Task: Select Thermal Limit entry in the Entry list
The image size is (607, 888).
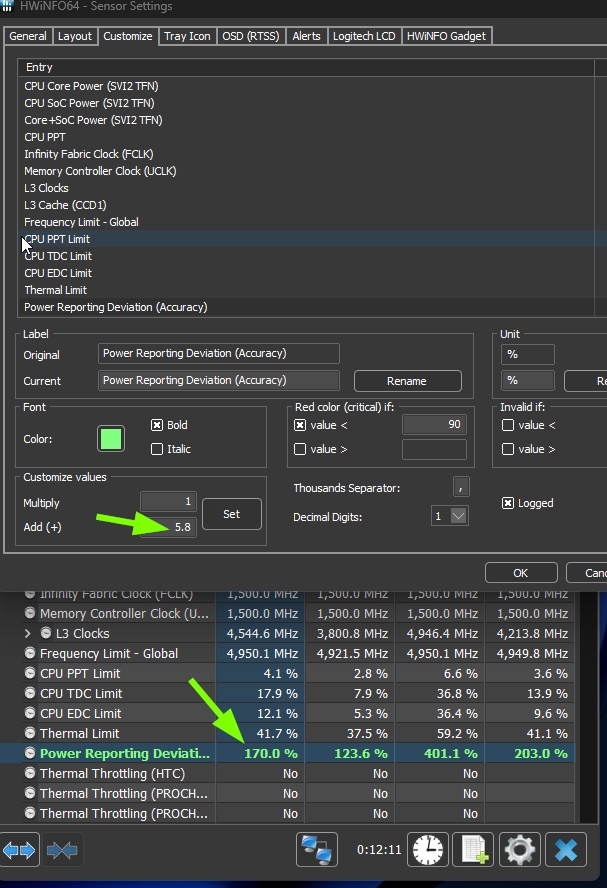Action: tap(55, 290)
